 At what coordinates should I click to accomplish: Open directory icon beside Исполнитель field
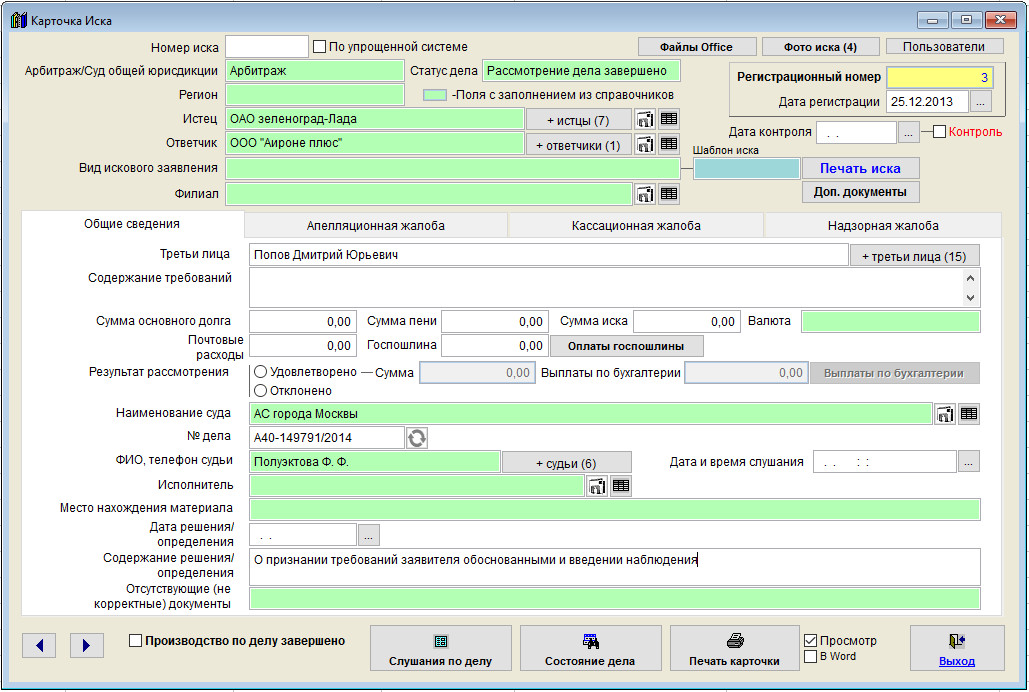597,486
